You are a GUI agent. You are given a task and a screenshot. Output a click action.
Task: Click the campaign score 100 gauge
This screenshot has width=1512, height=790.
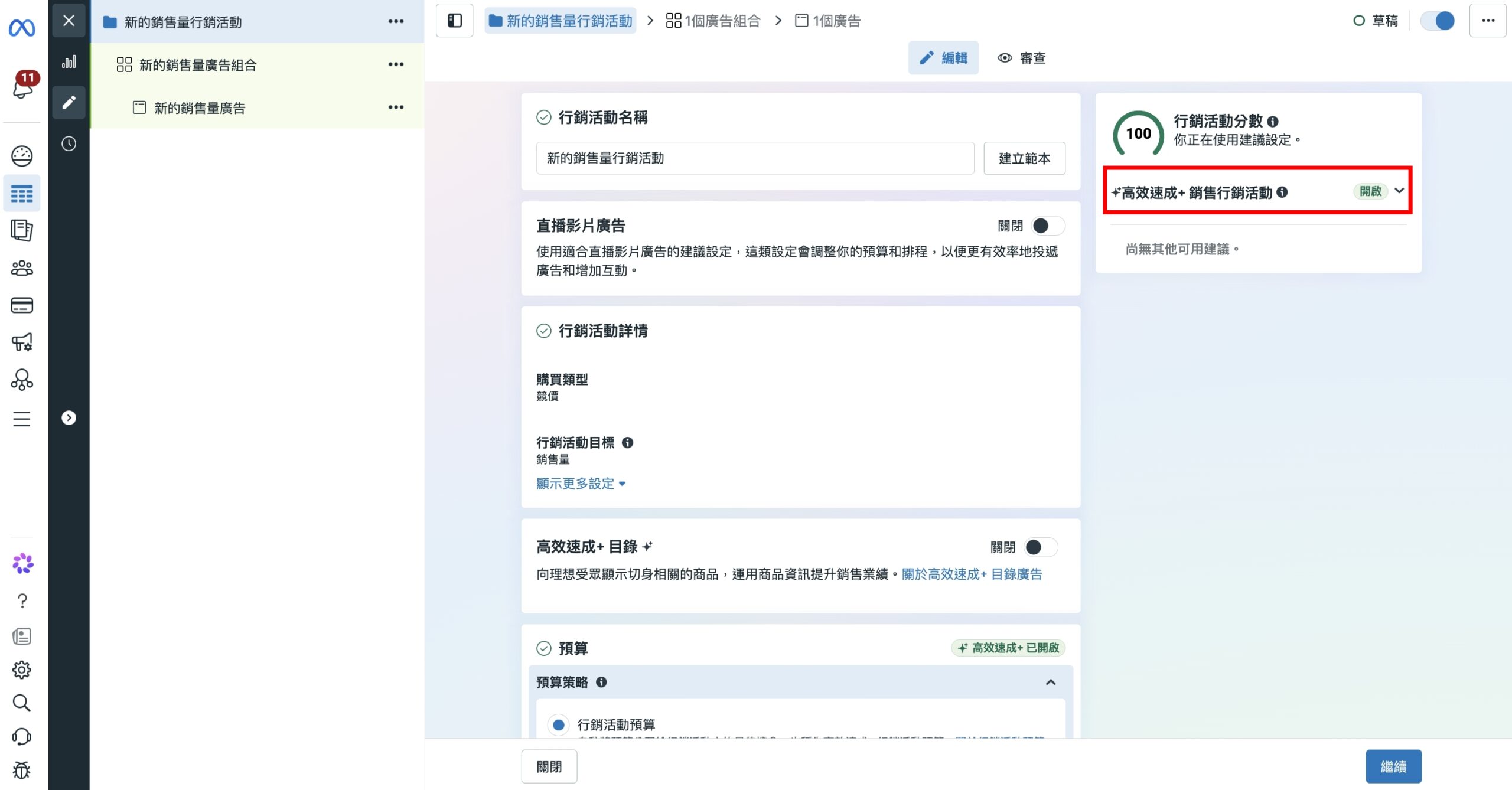(x=1138, y=133)
